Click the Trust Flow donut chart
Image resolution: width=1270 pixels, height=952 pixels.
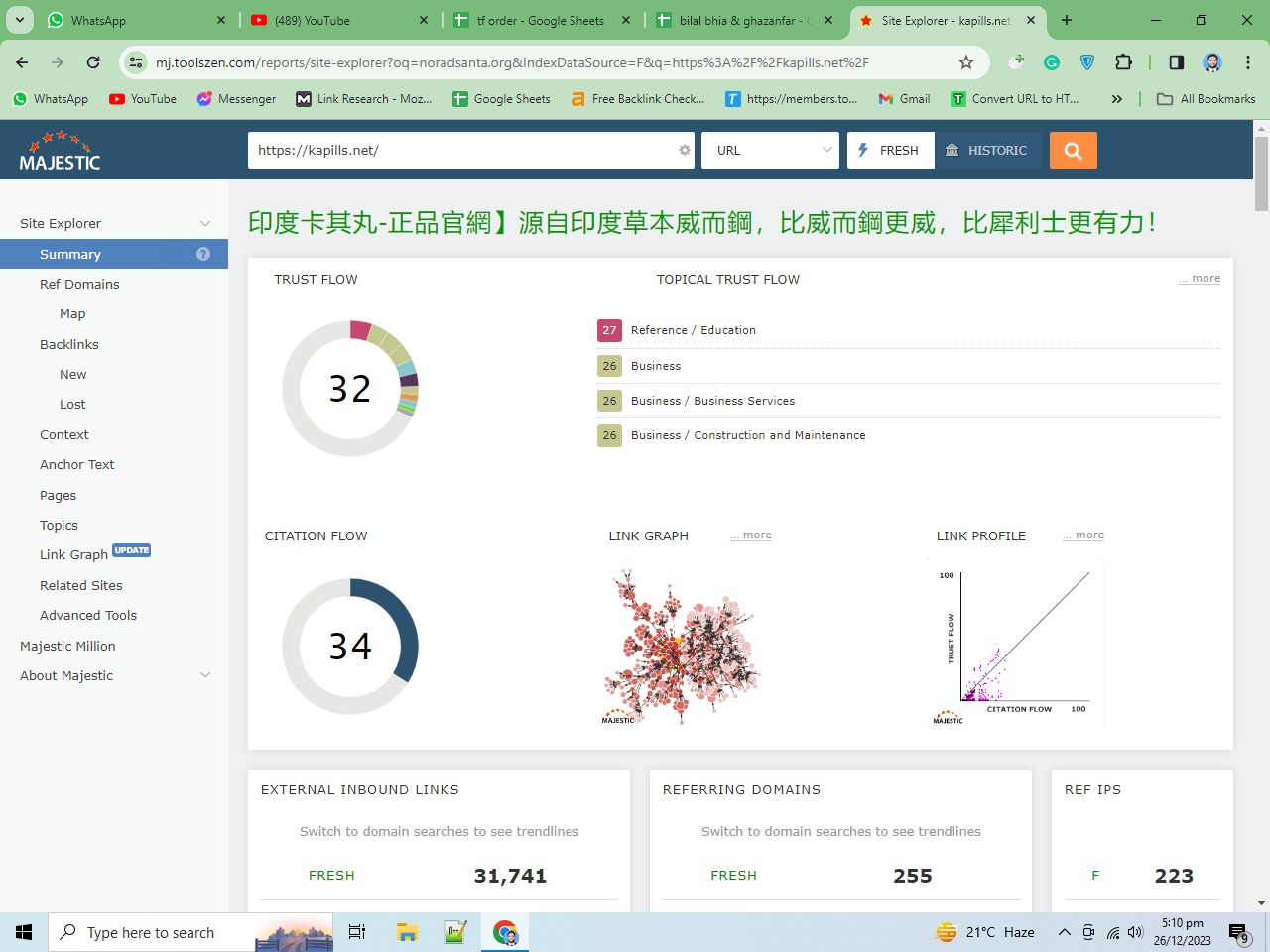[x=350, y=389]
